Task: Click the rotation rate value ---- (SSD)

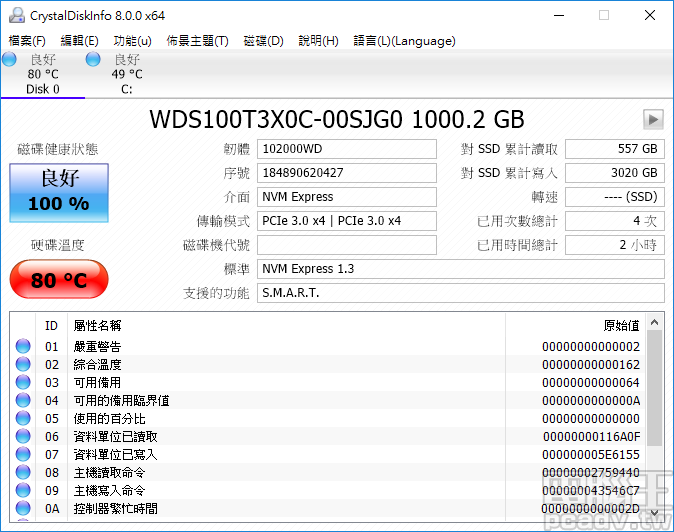Action: (615, 197)
